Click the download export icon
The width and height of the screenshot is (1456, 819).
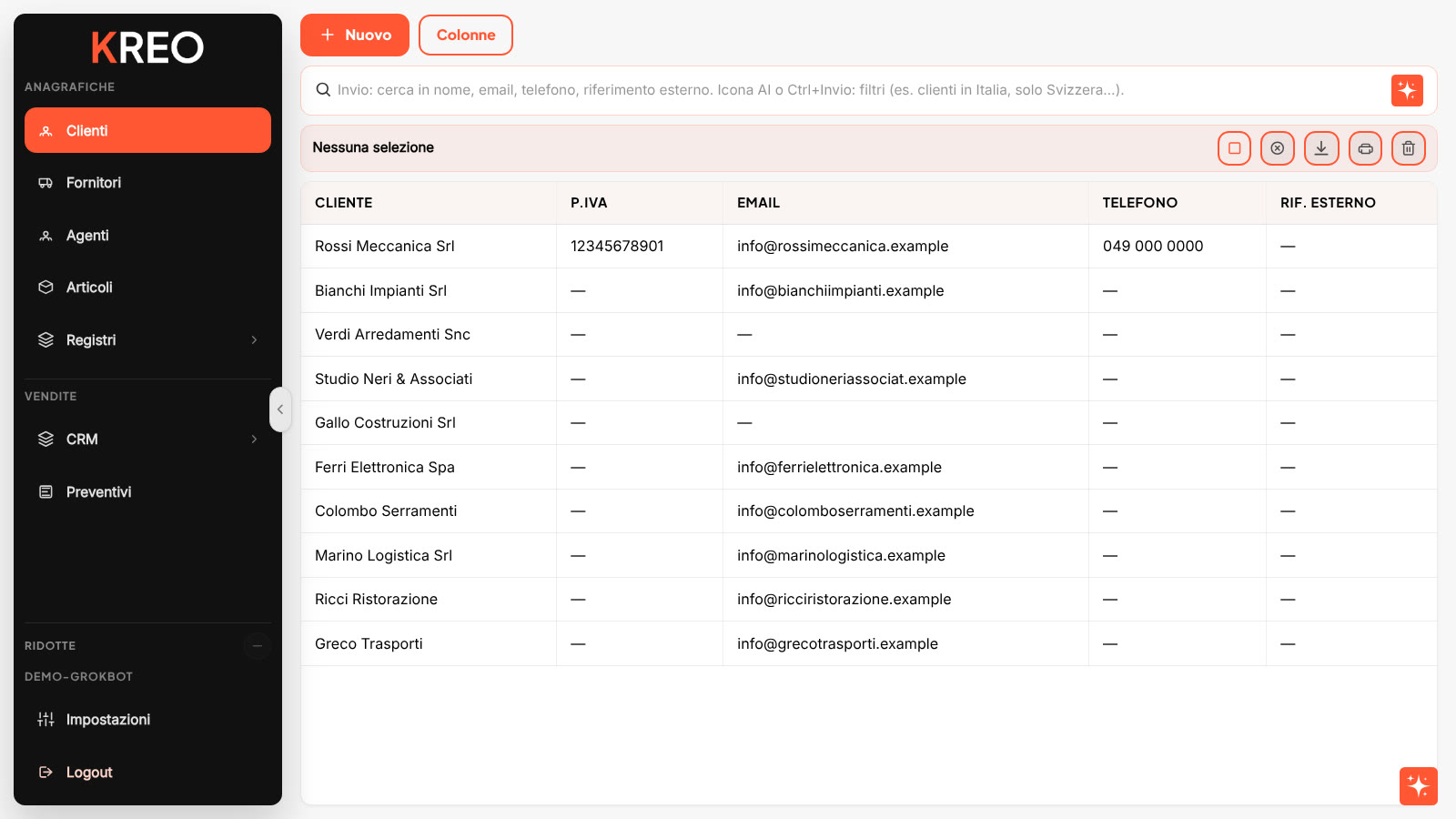[x=1321, y=148]
